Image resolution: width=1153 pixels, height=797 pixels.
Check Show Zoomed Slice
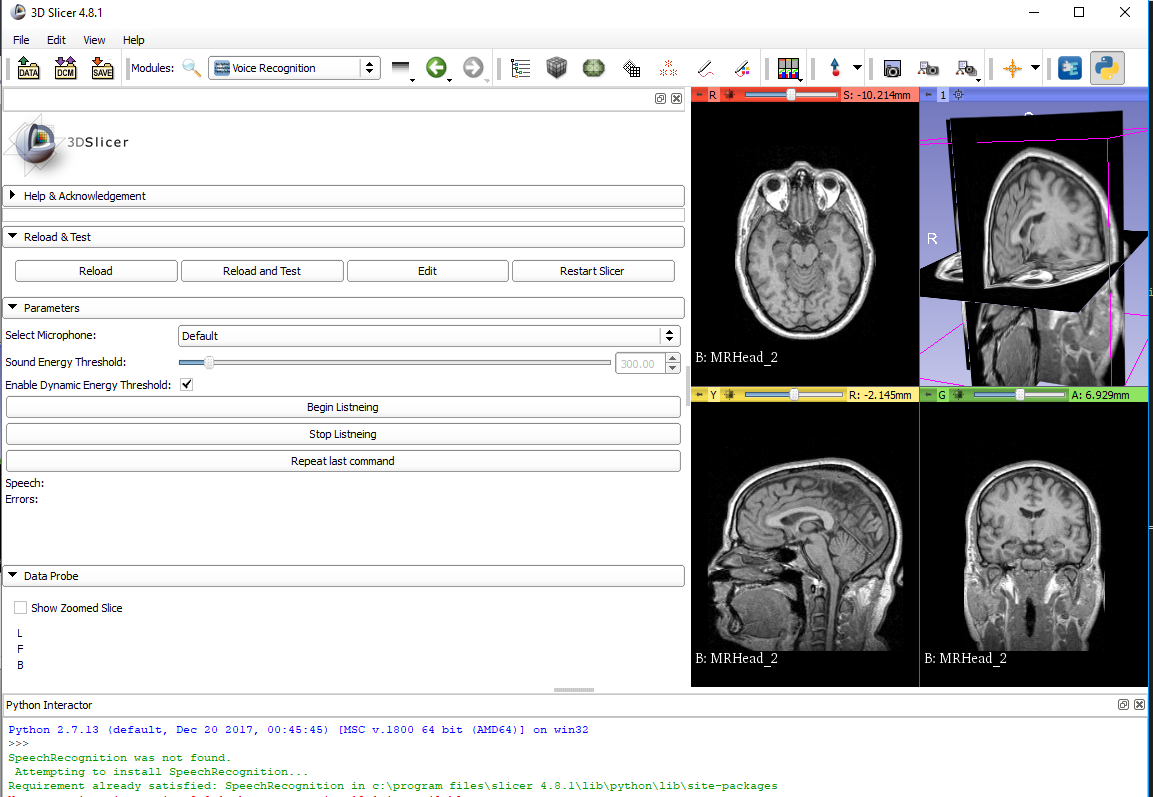pos(21,607)
